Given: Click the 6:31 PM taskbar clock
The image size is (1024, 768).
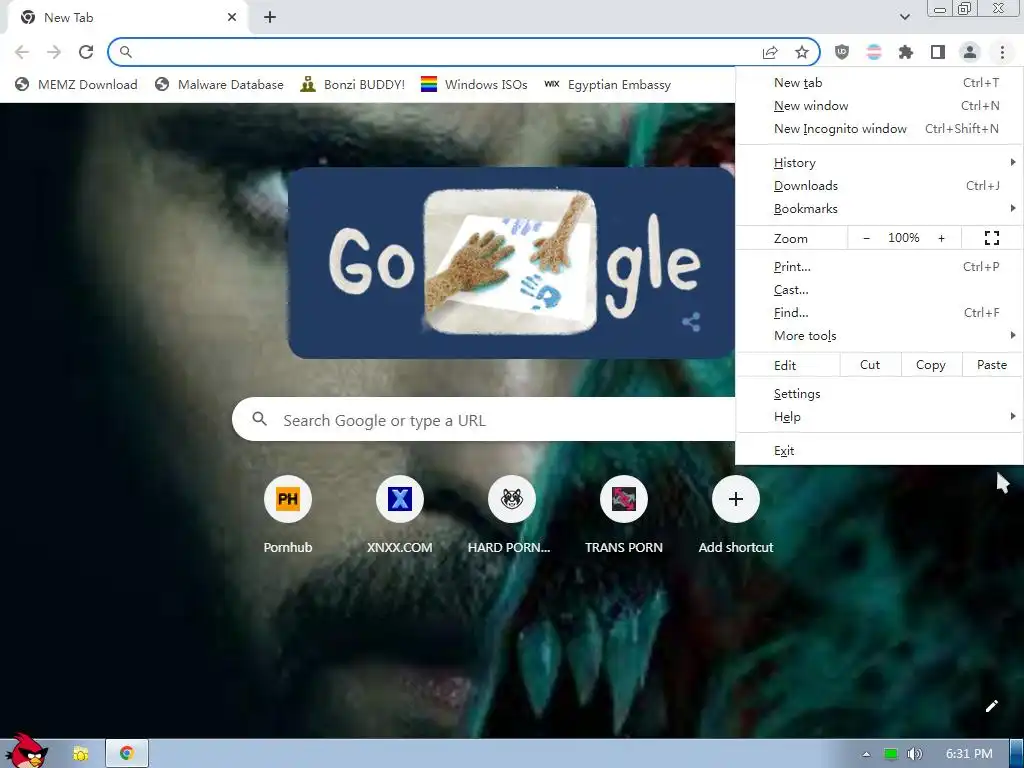Looking at the screenshot, I should (969, 754).
